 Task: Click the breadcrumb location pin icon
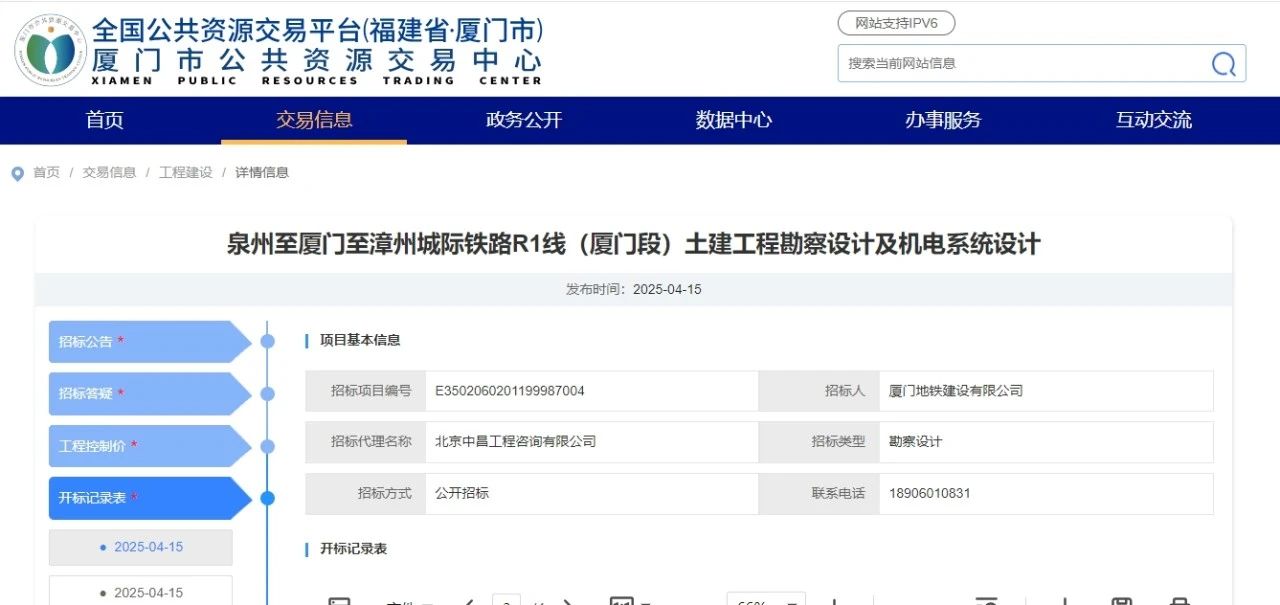point(17,174)
